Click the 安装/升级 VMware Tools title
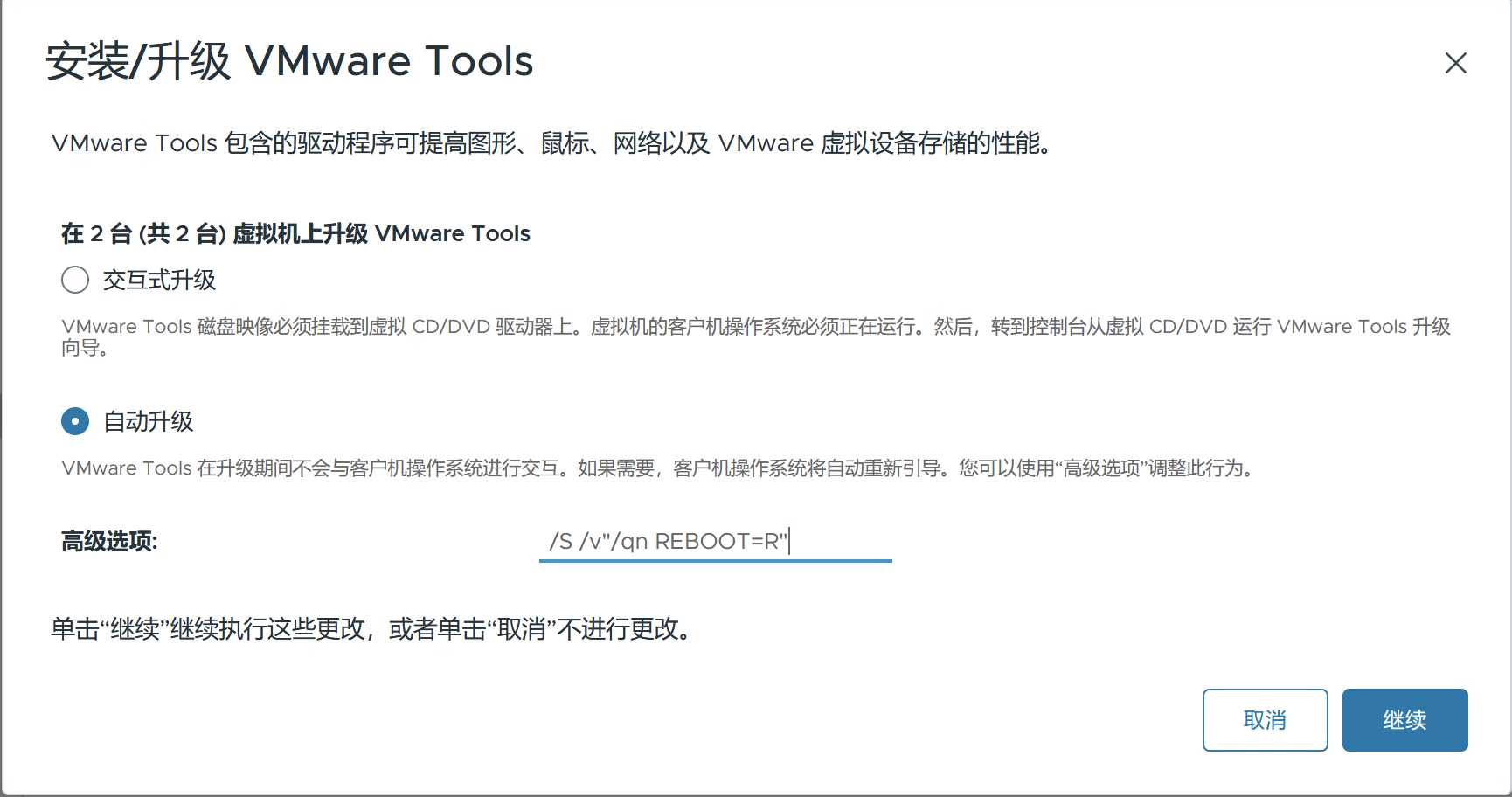This screenshot has height=797, width=1512. pos(289,61)
